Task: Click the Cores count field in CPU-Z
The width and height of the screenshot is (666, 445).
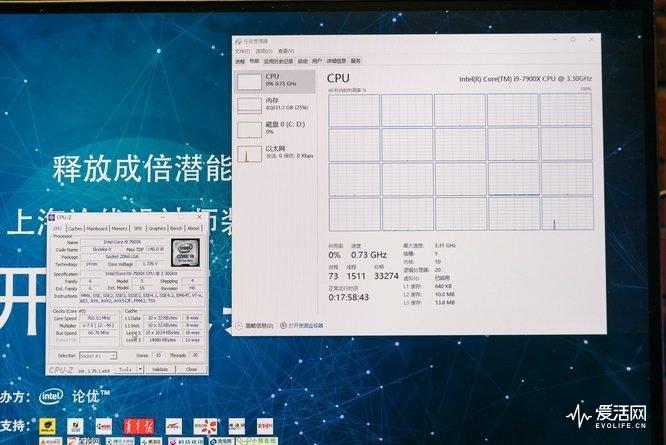Action: 158,355
